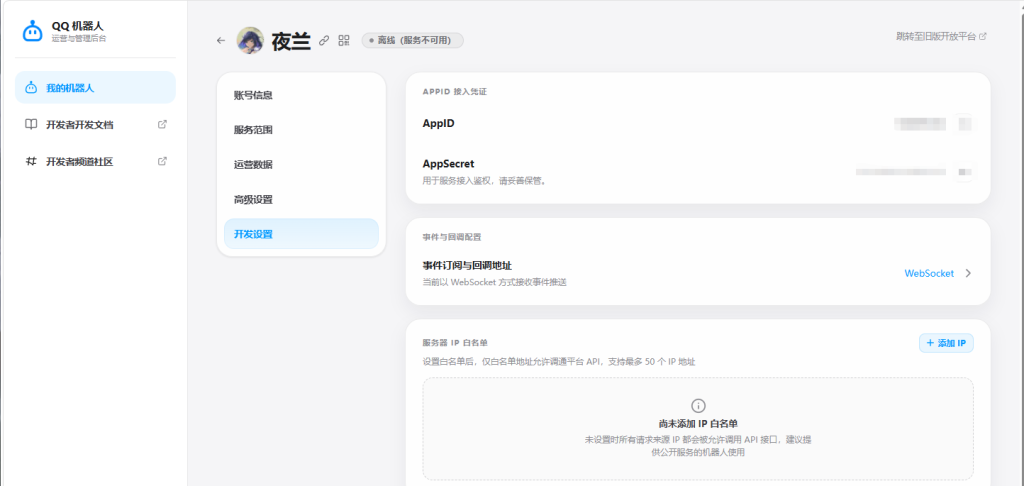Viewport: 1024px width, 486px height.
Task: Click the AppSecret label
Action: pyautogui.click(x=448, y=164)
